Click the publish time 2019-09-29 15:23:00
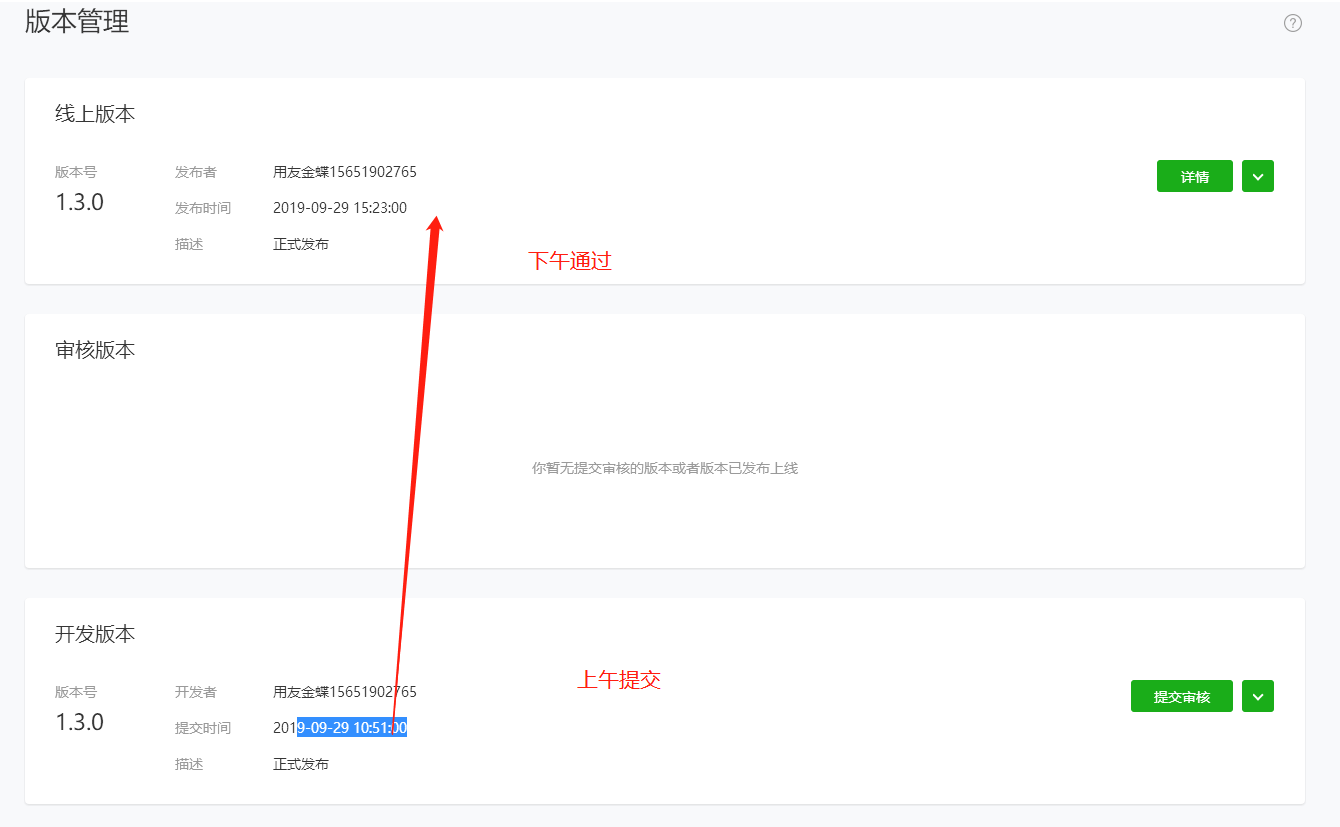The image size is (1340, 827). coord(340,208)
